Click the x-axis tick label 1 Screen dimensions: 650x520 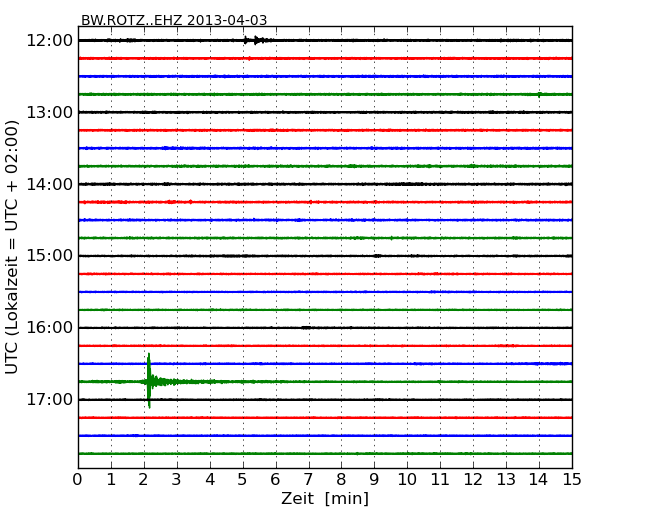[x=111, y=479]
